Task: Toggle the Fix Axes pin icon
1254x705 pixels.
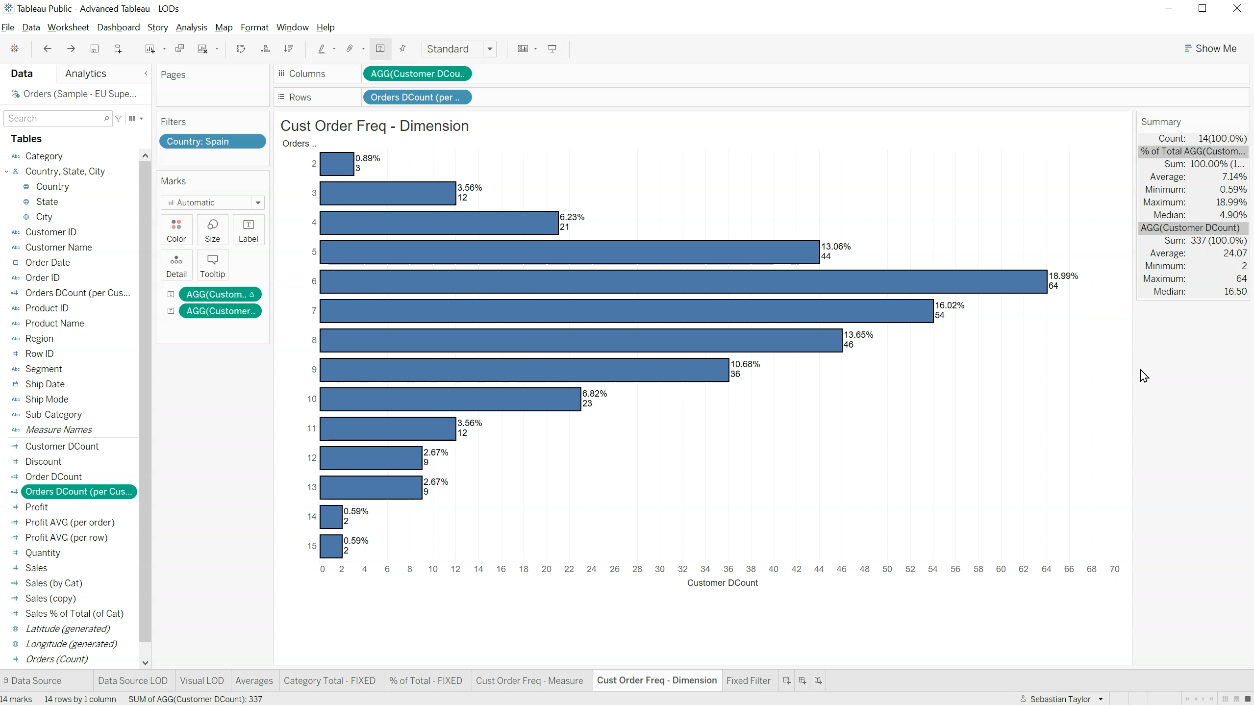Action: tap(403, 49)
